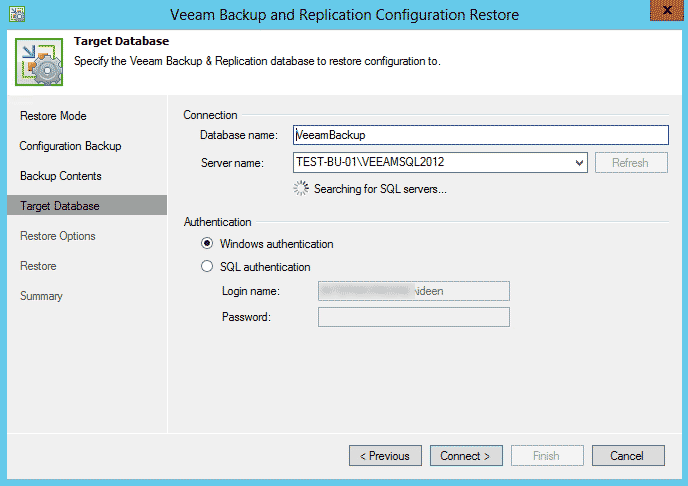The image size is (688, 486).
Task: Click the Target Database wizard header icon
Action: click(x=39, y=62)
